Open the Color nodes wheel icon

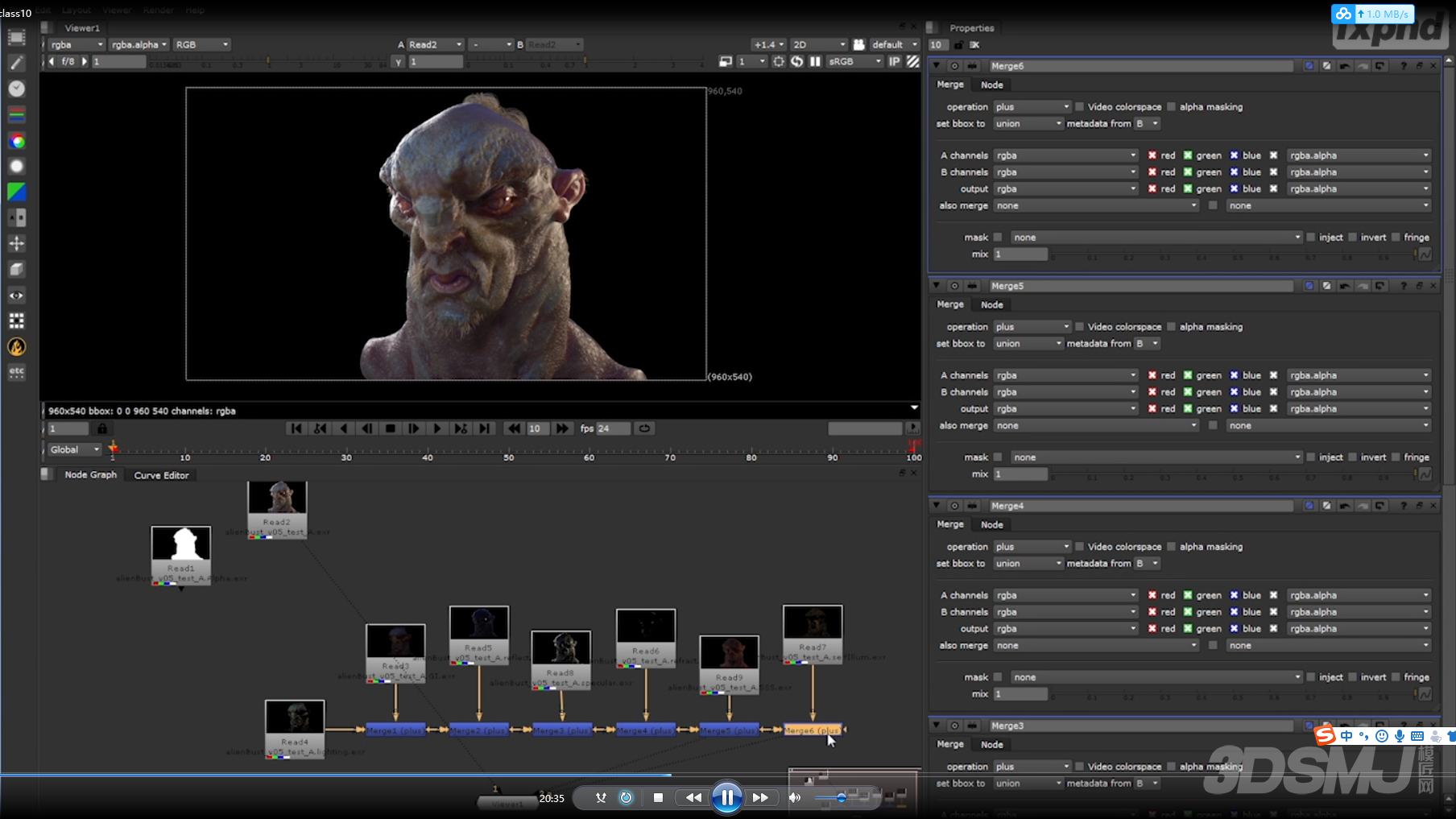coord(16,141)
